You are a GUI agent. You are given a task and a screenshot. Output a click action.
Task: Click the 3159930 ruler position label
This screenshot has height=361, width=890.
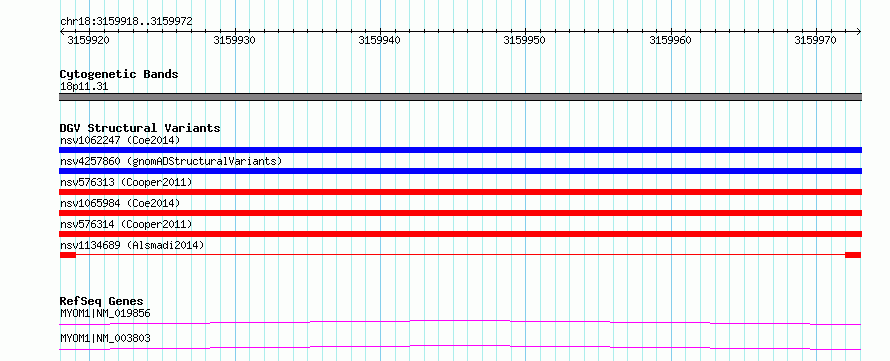pyautogui.click(x=234, y=40)
